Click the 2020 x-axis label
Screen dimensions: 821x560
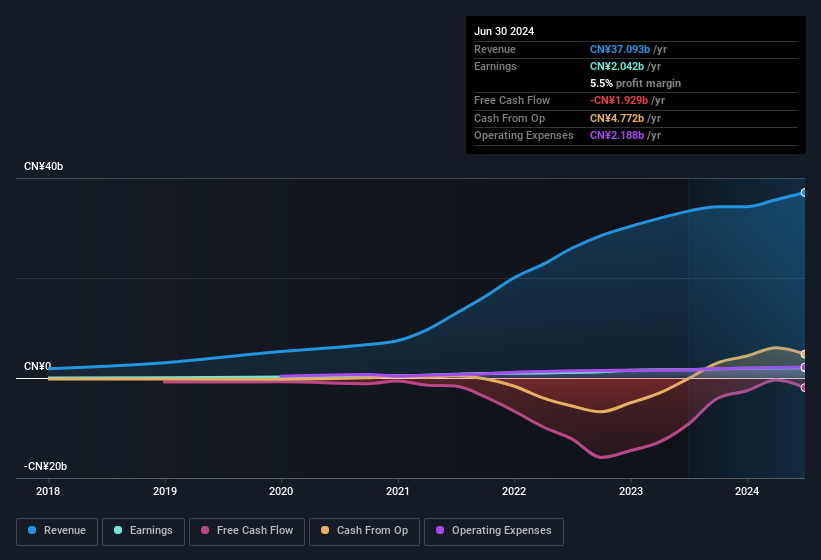click(281, 491)
